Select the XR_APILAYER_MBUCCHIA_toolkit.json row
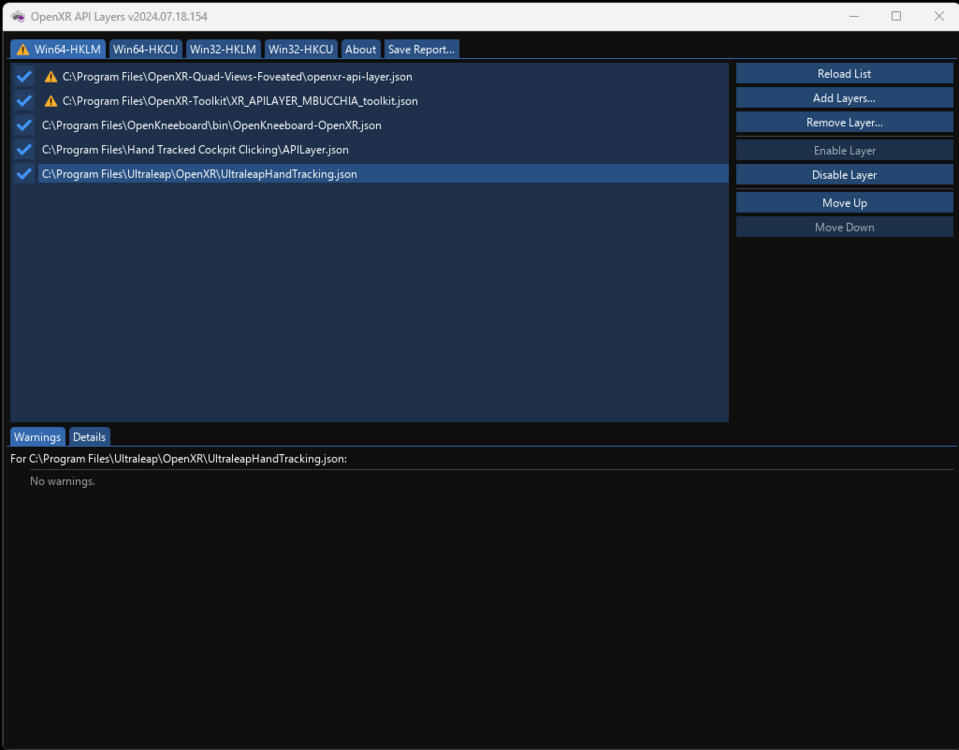This screenshot has width=959, height=750. click(383, 101)
